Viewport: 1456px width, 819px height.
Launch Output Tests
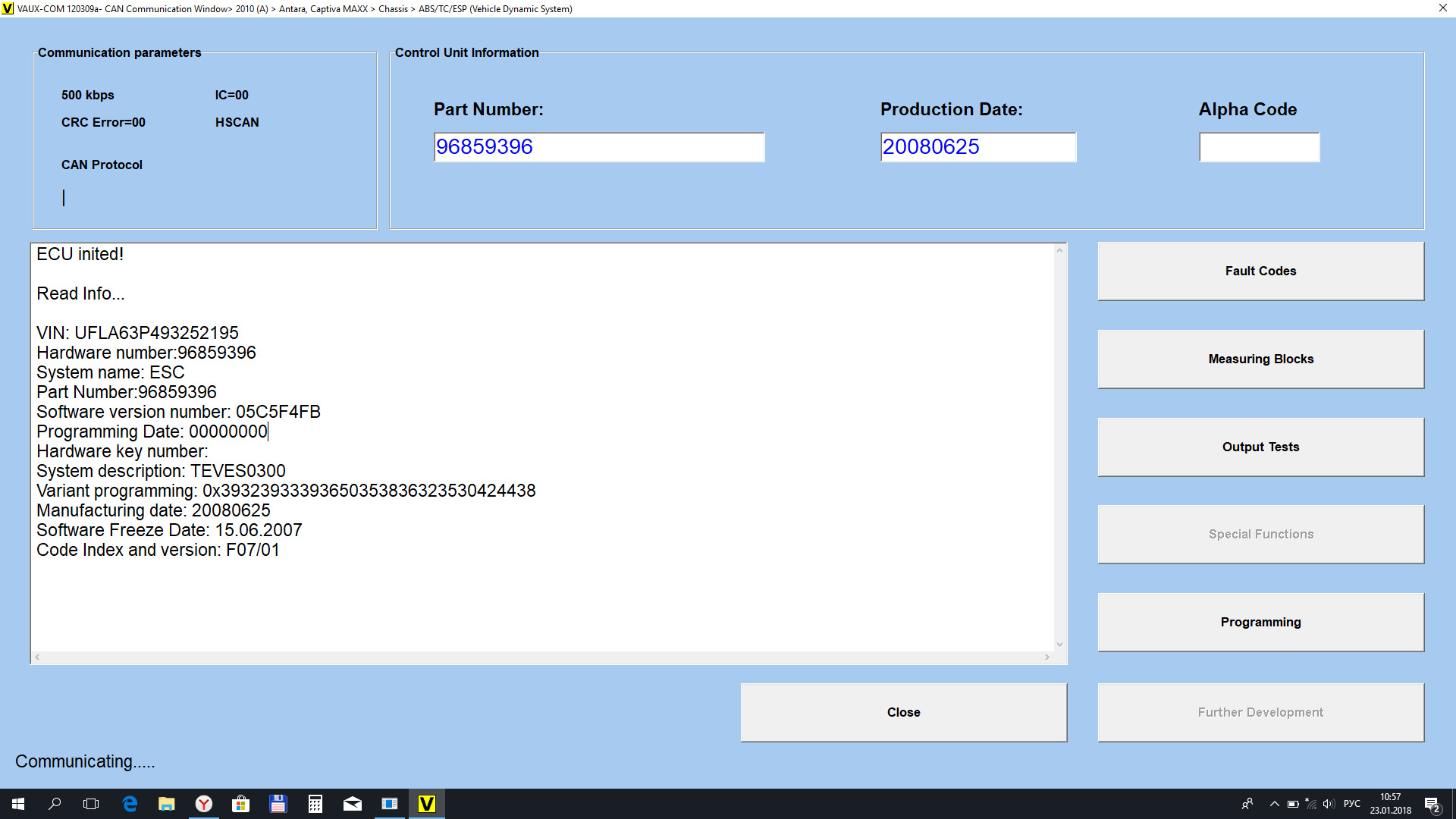pos(1260,447)
